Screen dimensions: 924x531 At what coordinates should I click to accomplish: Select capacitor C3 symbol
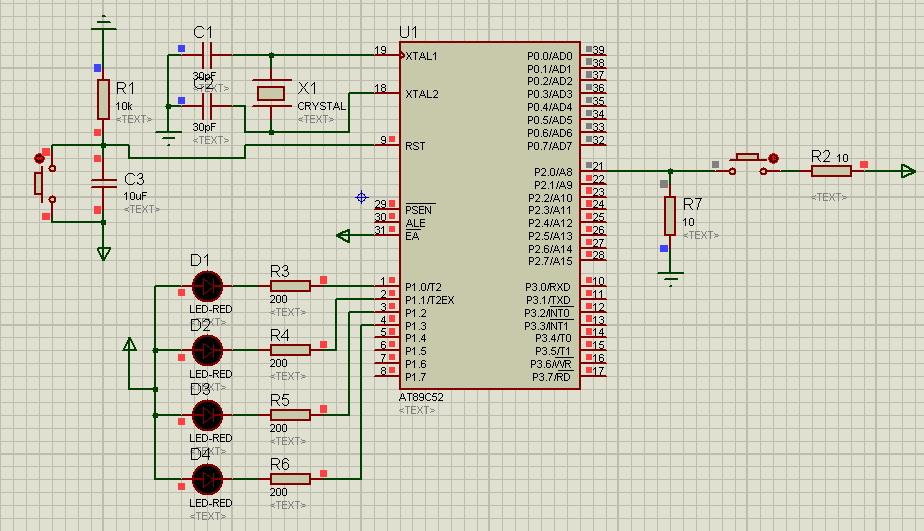(104, 183)
